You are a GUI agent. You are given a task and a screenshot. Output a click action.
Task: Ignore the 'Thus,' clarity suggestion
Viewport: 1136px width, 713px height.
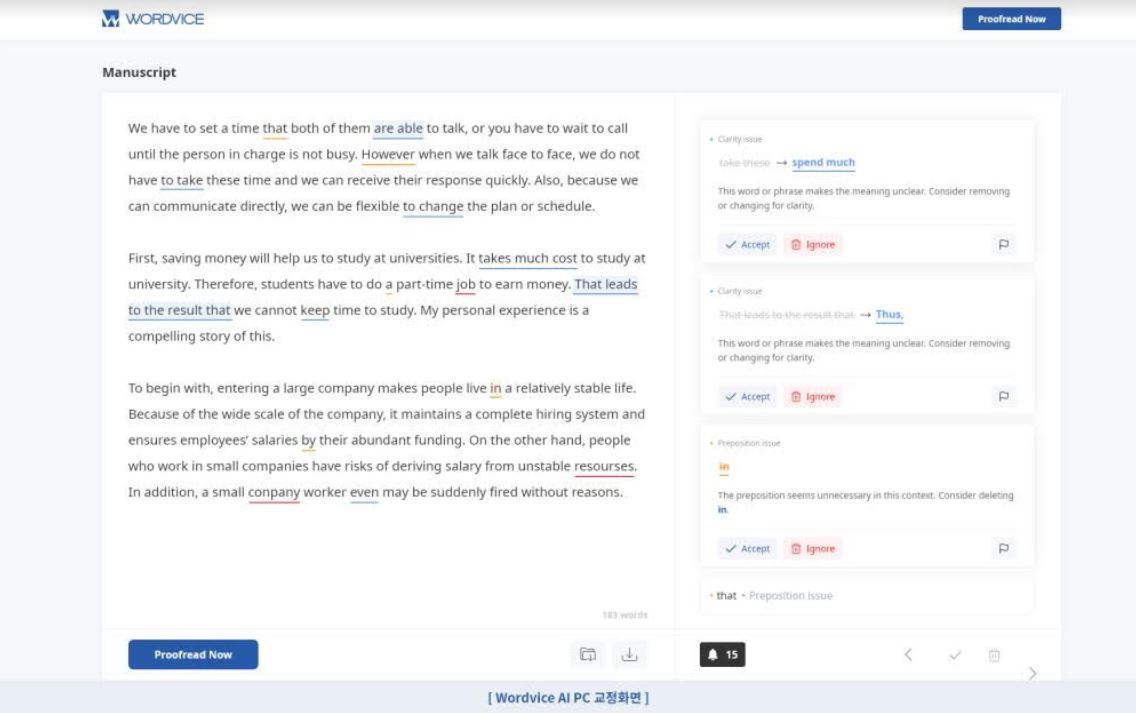pyautogui.click(x=812, y=396)
